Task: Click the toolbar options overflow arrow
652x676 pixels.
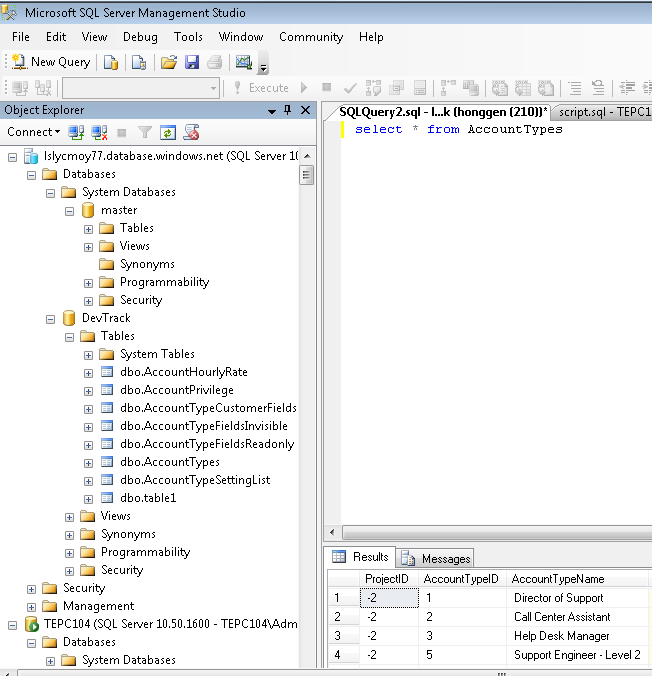Action: click(263, 67)
